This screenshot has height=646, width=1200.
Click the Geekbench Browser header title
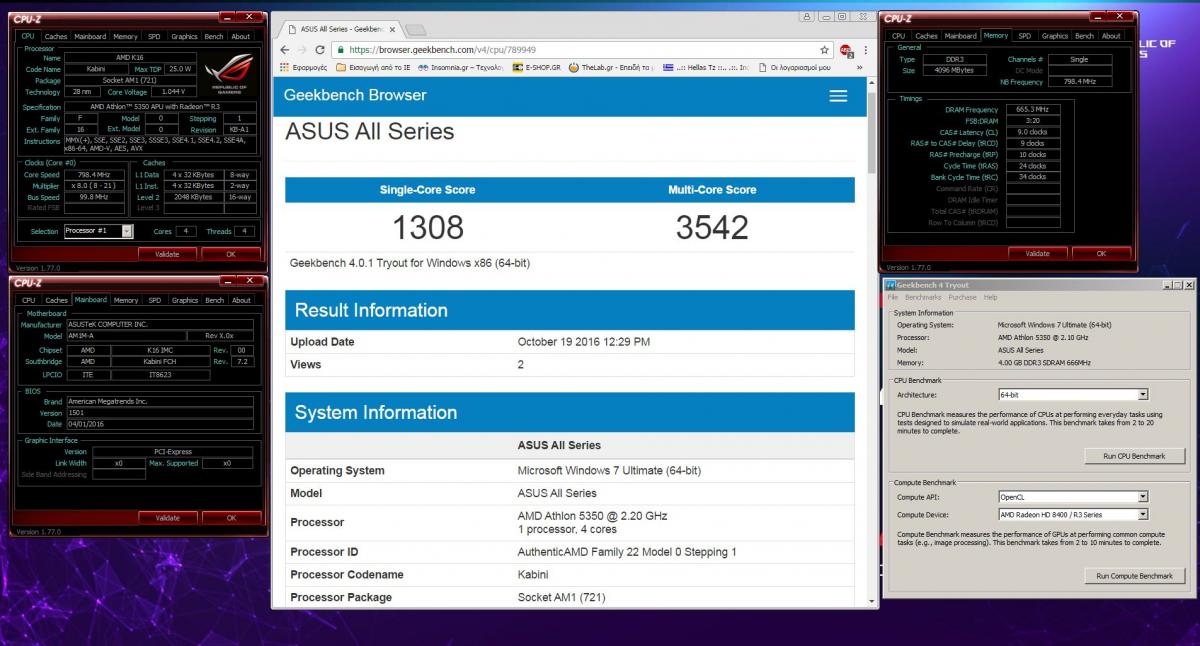[355, 95]
